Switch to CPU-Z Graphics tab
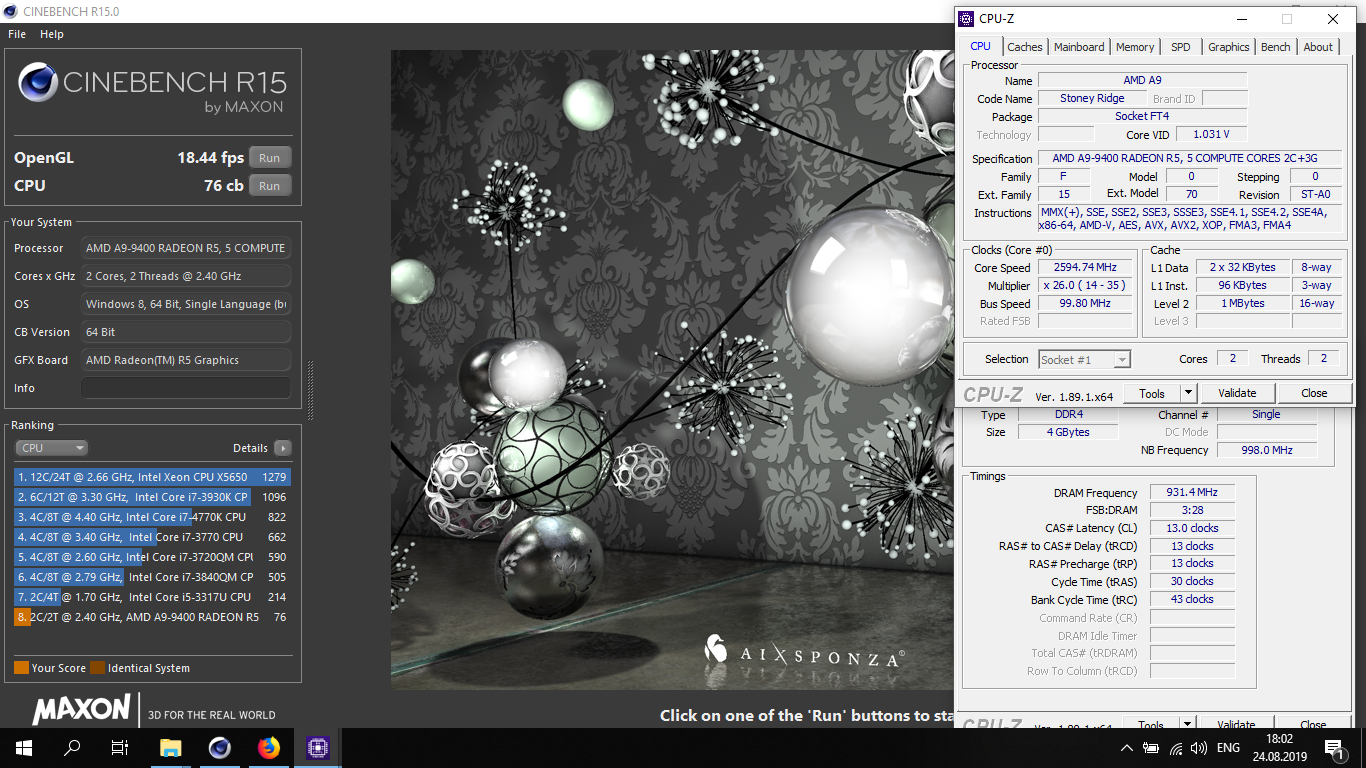Screen dimensions: 1366x768 1228,47
